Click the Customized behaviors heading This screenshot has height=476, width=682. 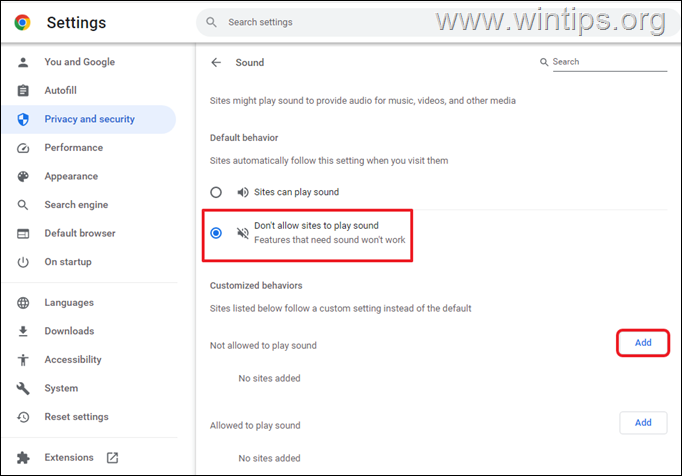point(256,286)
